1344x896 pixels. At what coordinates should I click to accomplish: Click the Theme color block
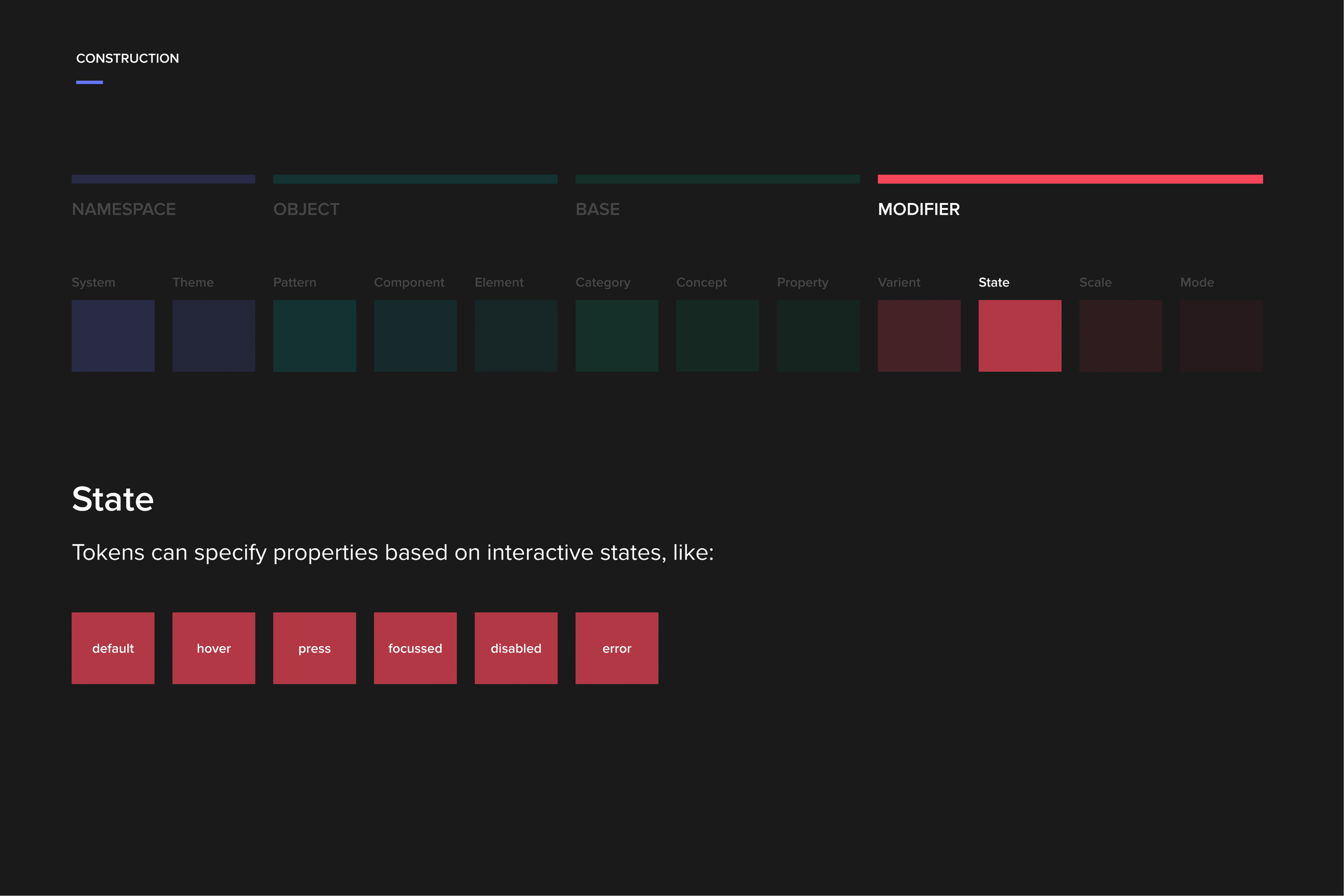point(213,335)
